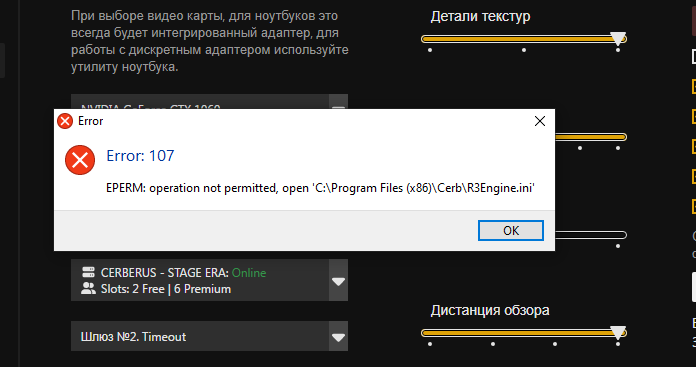696x367 pixels.
Task: Click the Детали текстур slider handle
Action: pos(618,39)
